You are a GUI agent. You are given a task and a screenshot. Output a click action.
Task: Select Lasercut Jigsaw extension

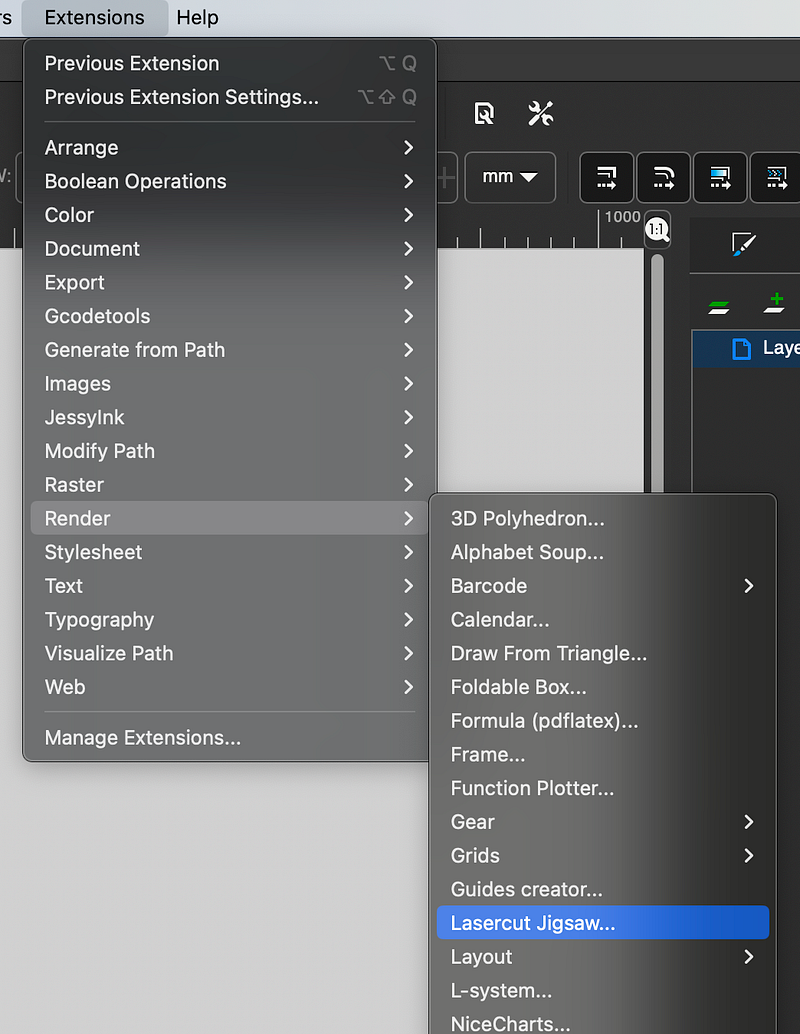(603, 923)
